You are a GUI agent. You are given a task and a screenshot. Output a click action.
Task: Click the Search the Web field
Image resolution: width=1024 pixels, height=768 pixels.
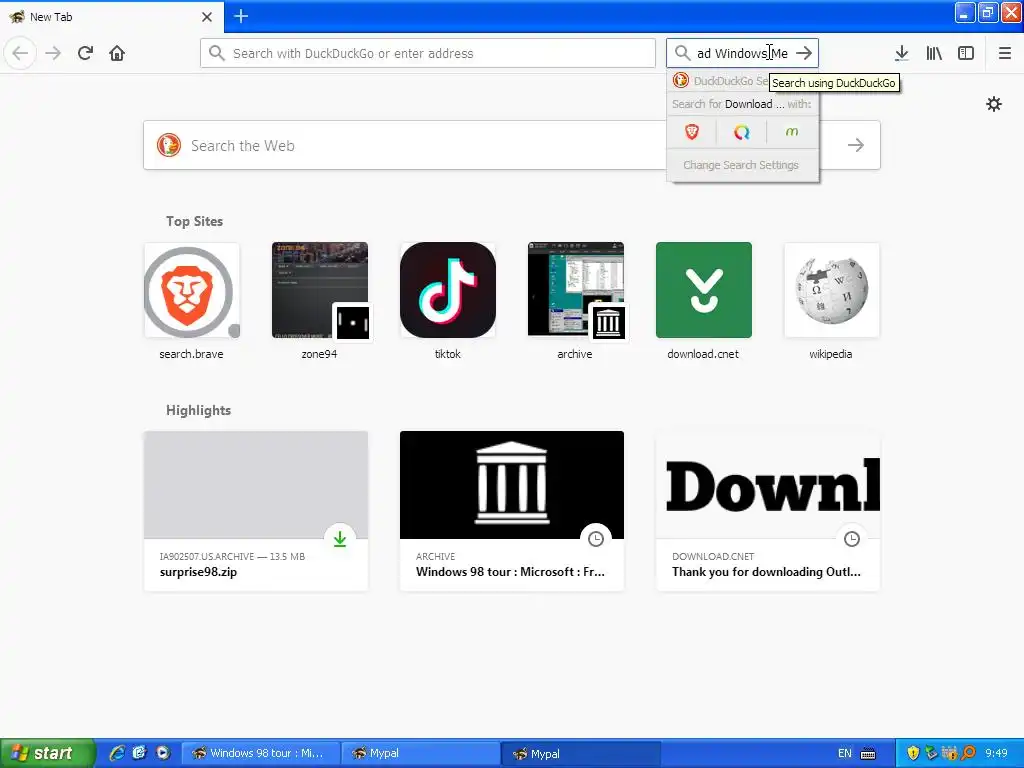[512, 145]
